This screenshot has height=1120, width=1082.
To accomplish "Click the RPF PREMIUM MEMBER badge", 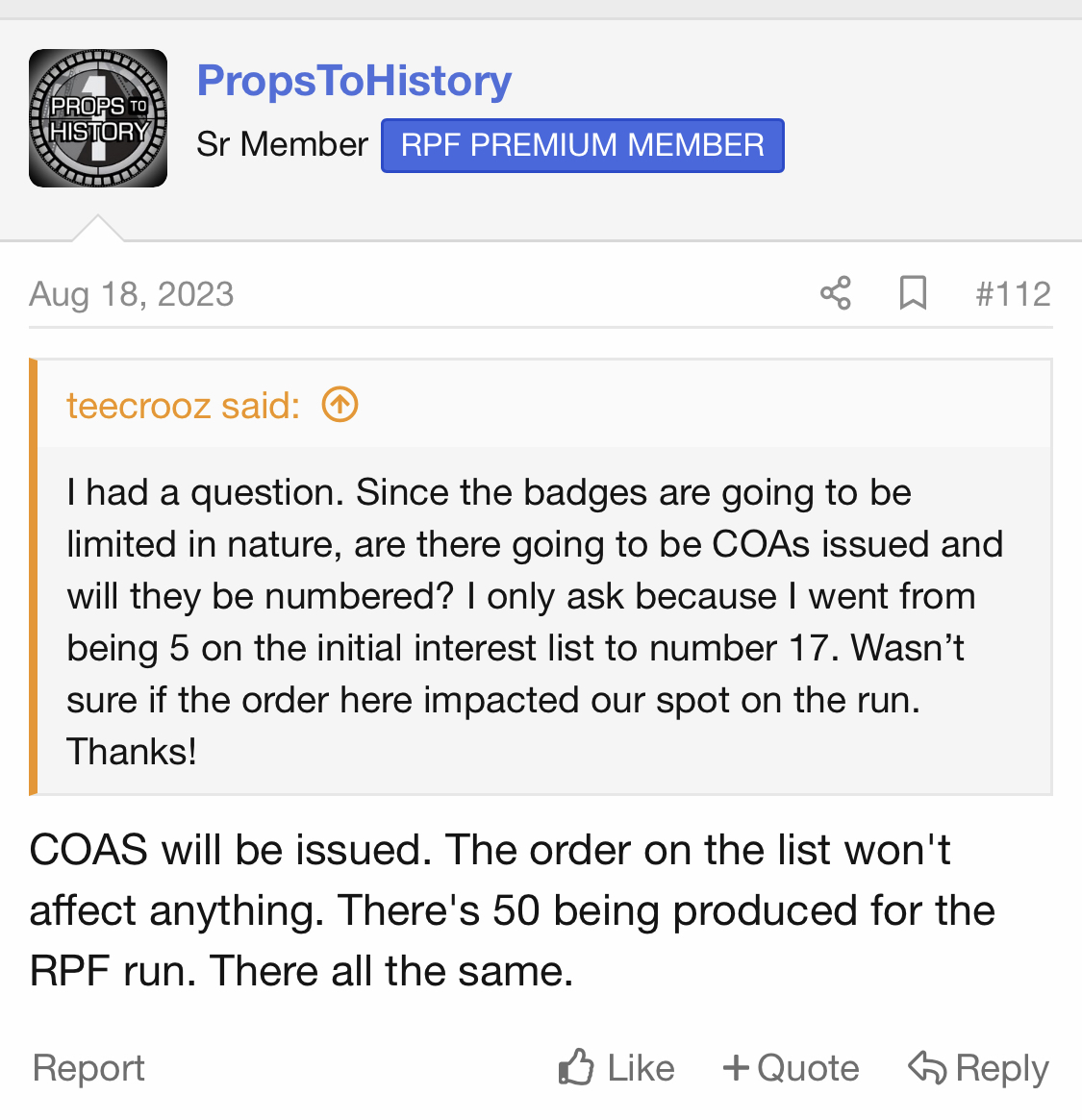I will (583, 145).
